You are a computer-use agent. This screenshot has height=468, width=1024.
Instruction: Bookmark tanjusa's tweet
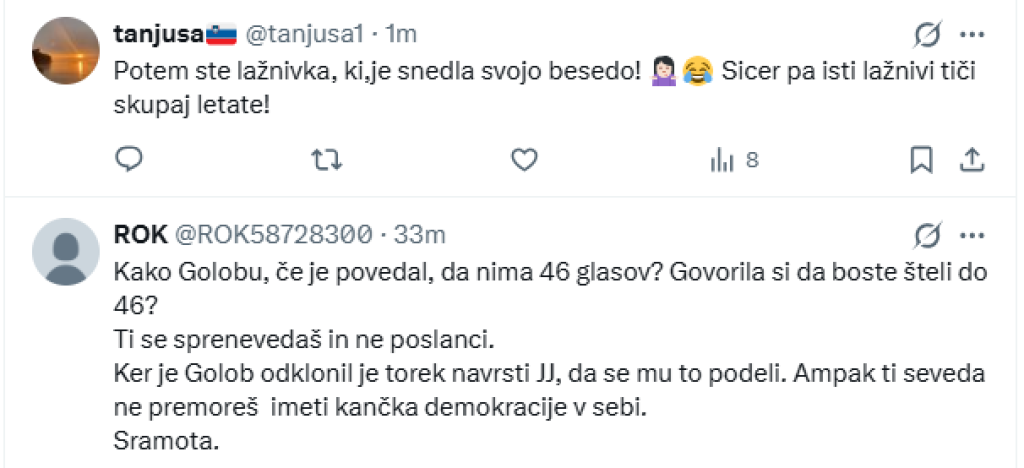(921, 159)
